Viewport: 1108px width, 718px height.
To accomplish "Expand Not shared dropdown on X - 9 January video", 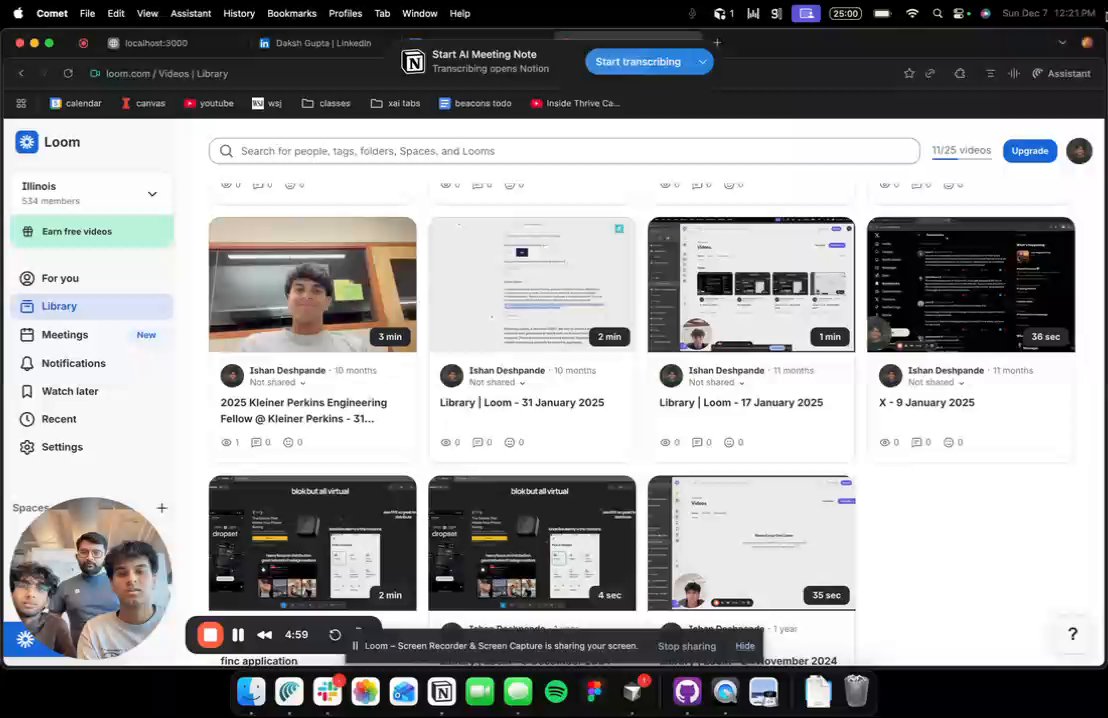I will (936, 382).
